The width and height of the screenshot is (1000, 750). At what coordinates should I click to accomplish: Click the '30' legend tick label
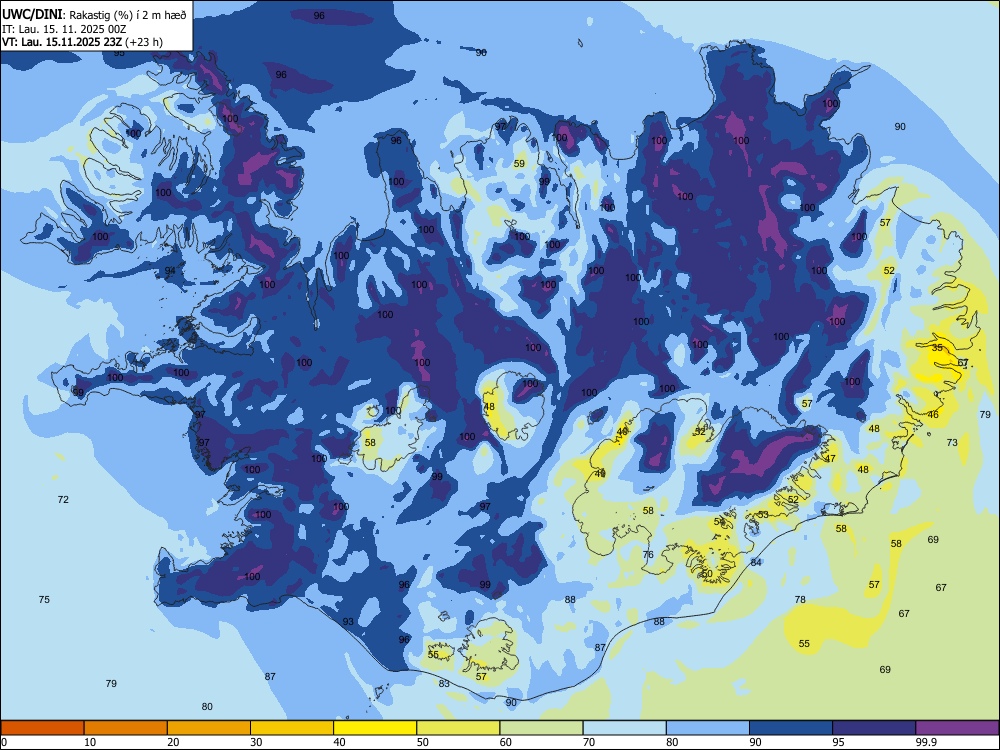[256, 742]
